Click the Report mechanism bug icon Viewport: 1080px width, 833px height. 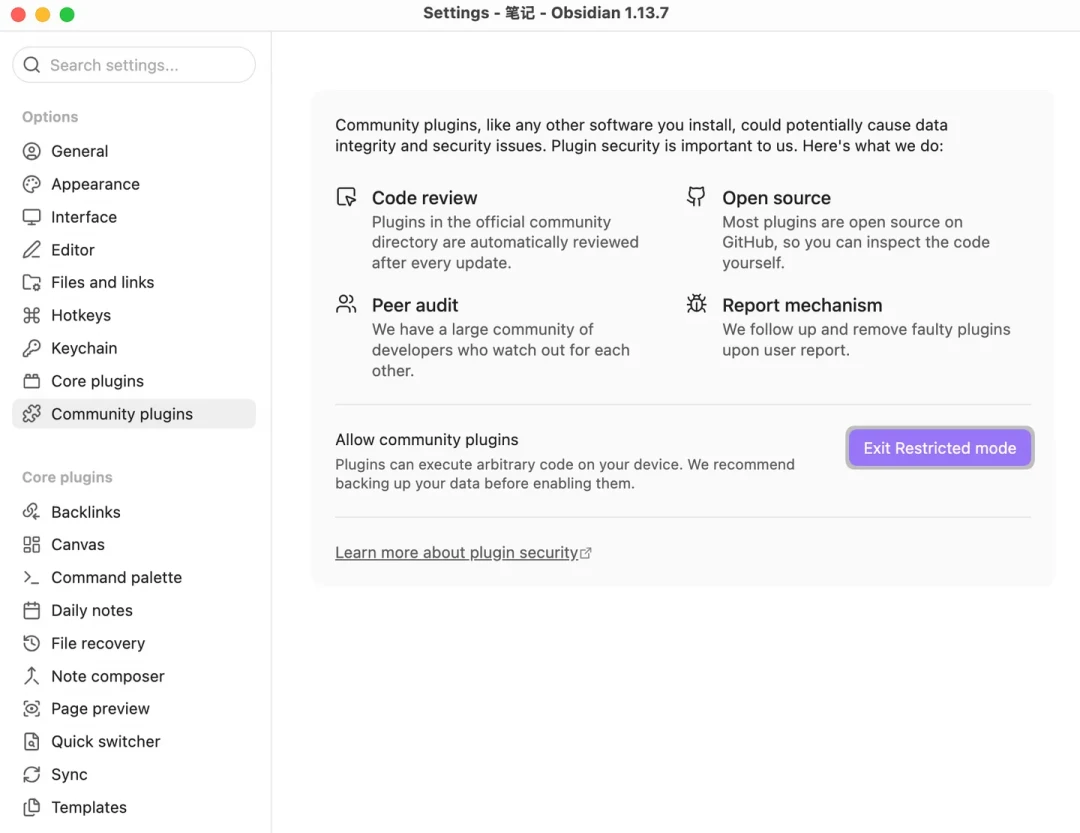tap(696, 304)
